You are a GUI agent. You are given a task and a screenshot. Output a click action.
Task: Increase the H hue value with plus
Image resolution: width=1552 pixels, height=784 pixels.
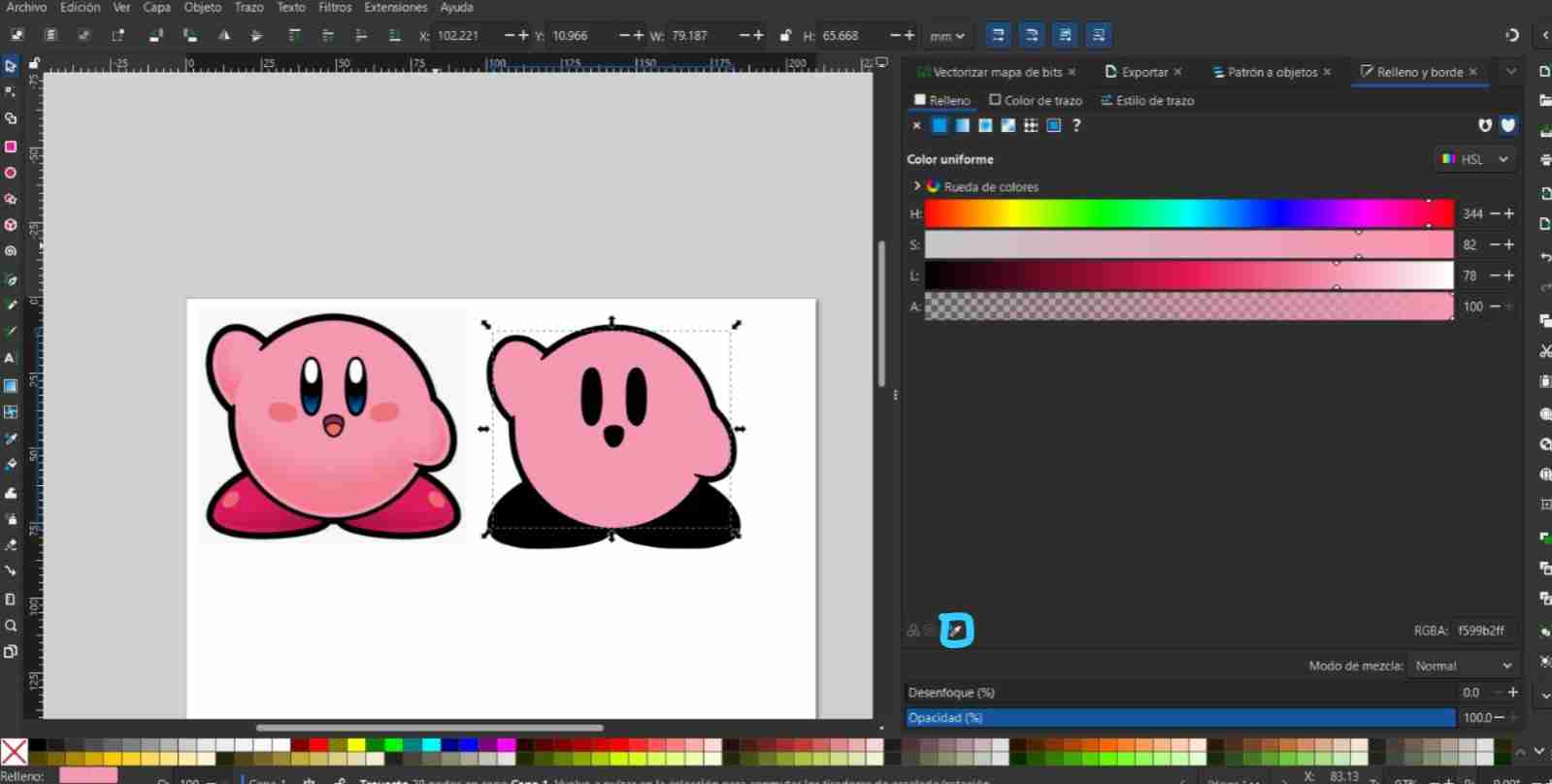(1509, 213)
